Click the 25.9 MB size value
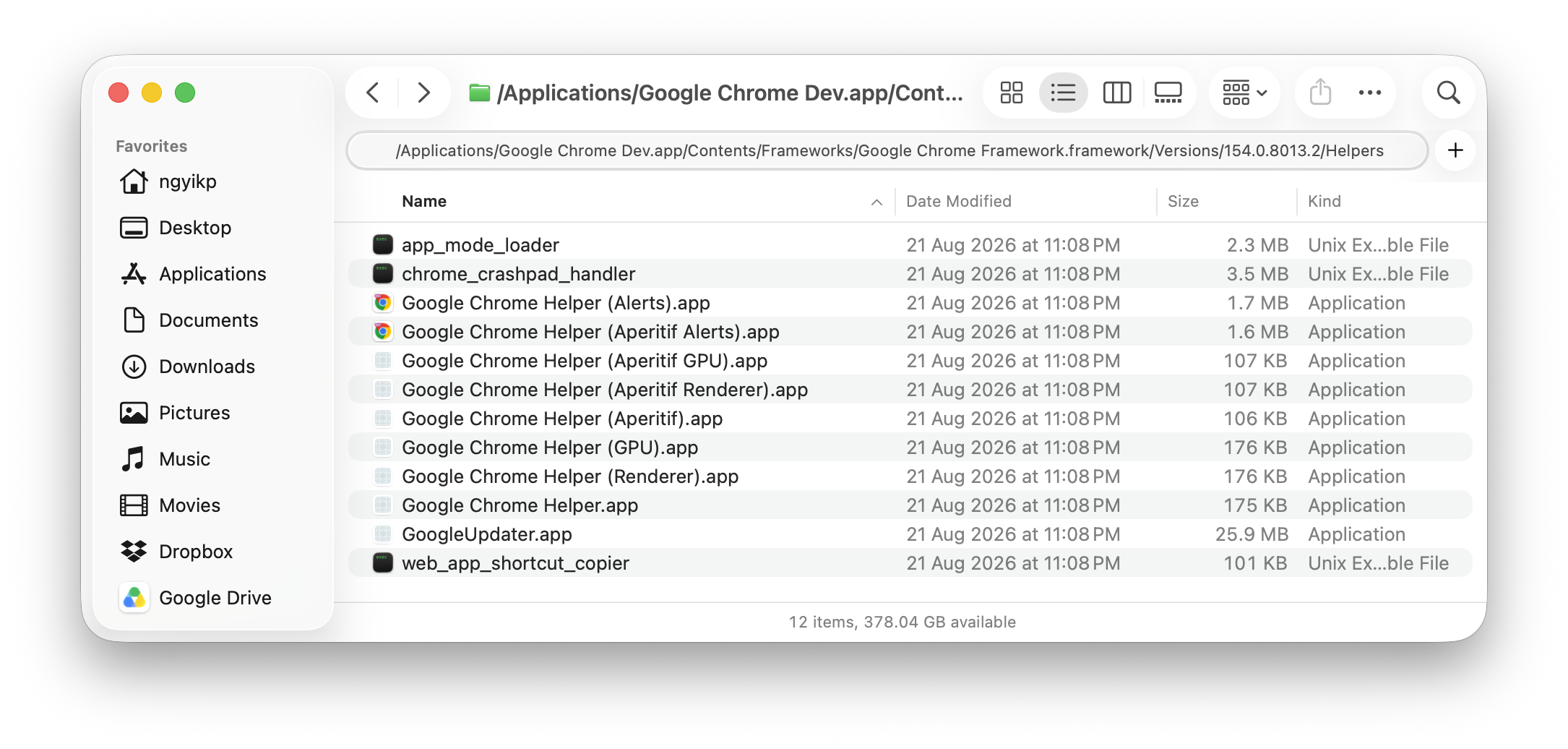This screenshot has width=1568, height=749. coord(1252,534)
